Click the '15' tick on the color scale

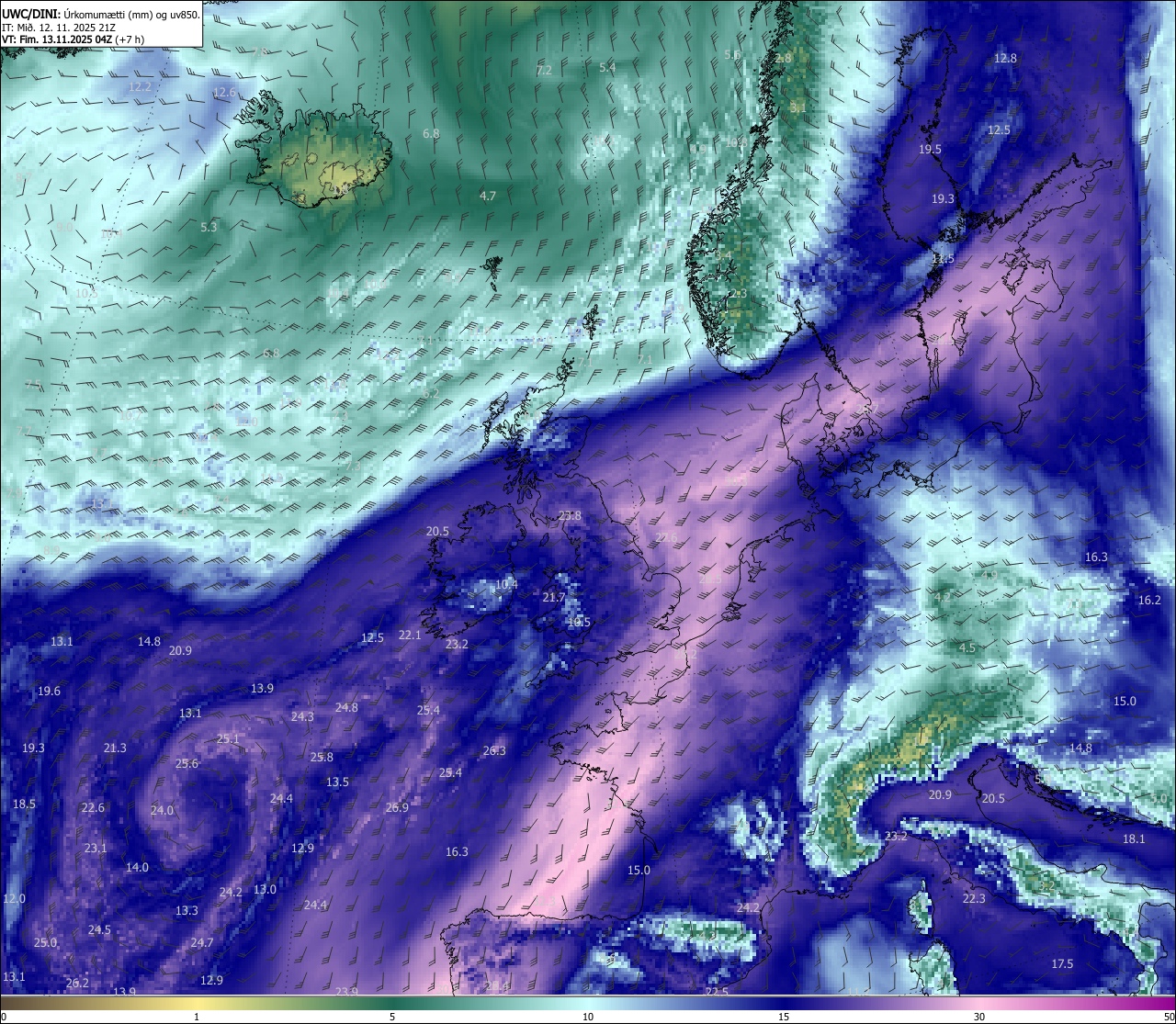pos(784,1017)
